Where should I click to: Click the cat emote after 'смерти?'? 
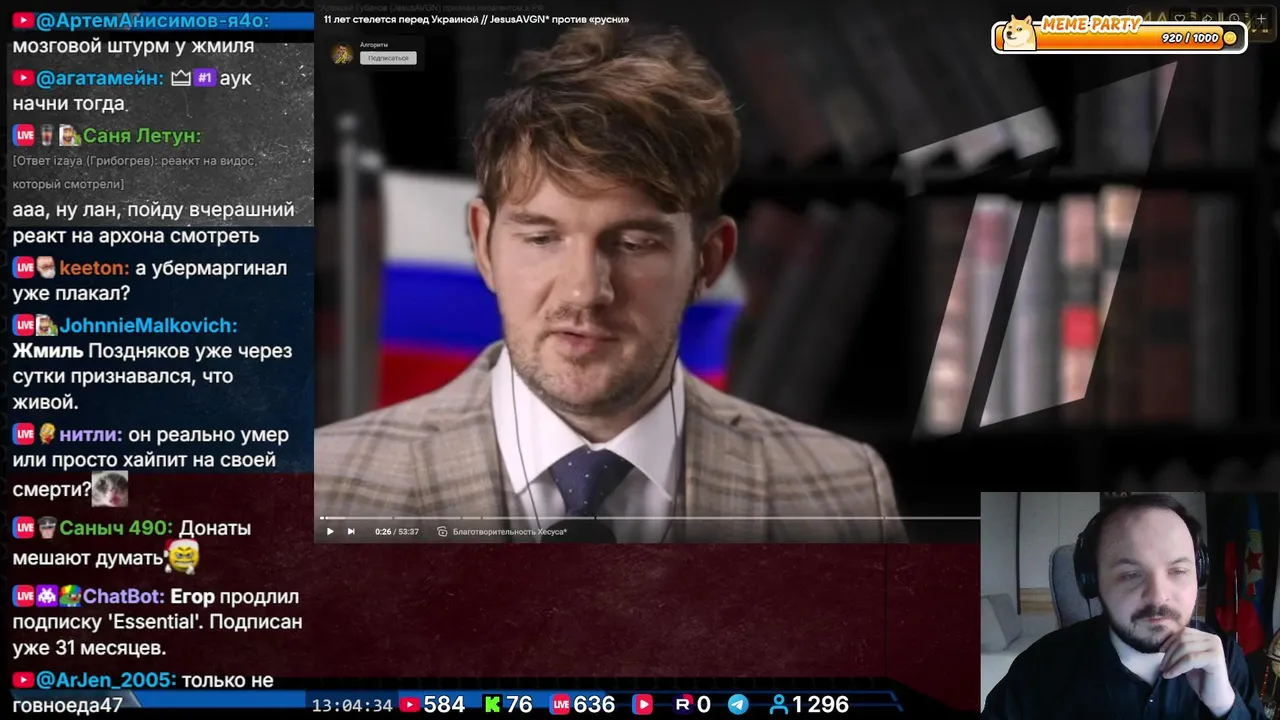click(110, 489)
